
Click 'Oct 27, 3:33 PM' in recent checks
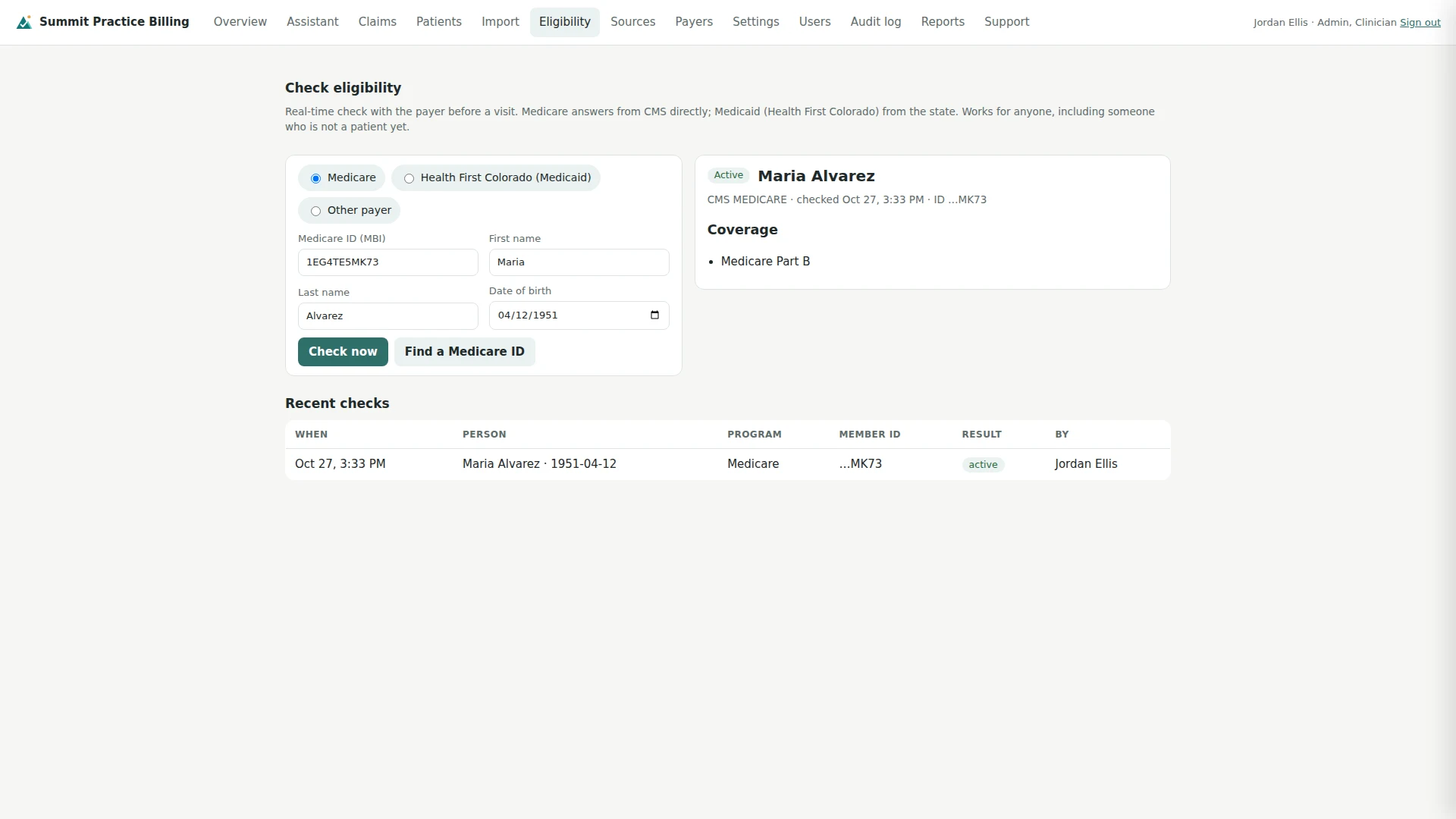click(340, 464)
